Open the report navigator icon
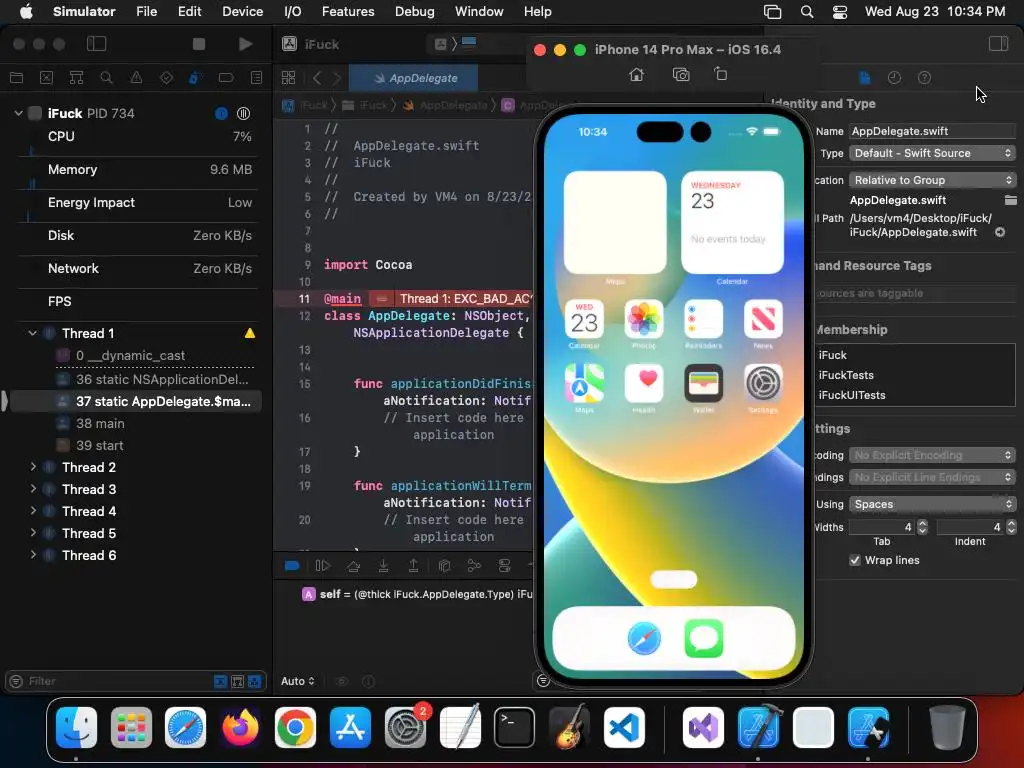This screenshot has height=768, width=1024. (257, 78)
